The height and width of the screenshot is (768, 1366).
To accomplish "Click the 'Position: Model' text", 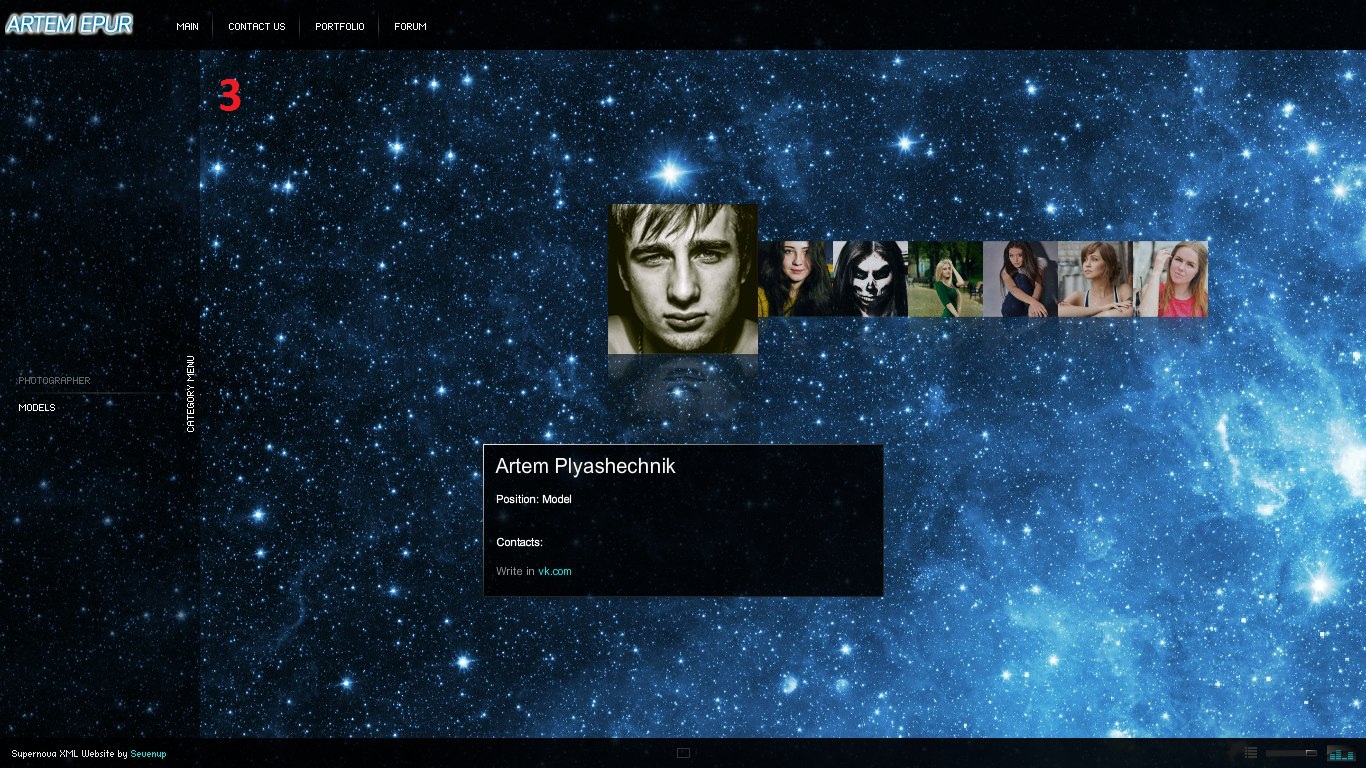I will [534, 499].
